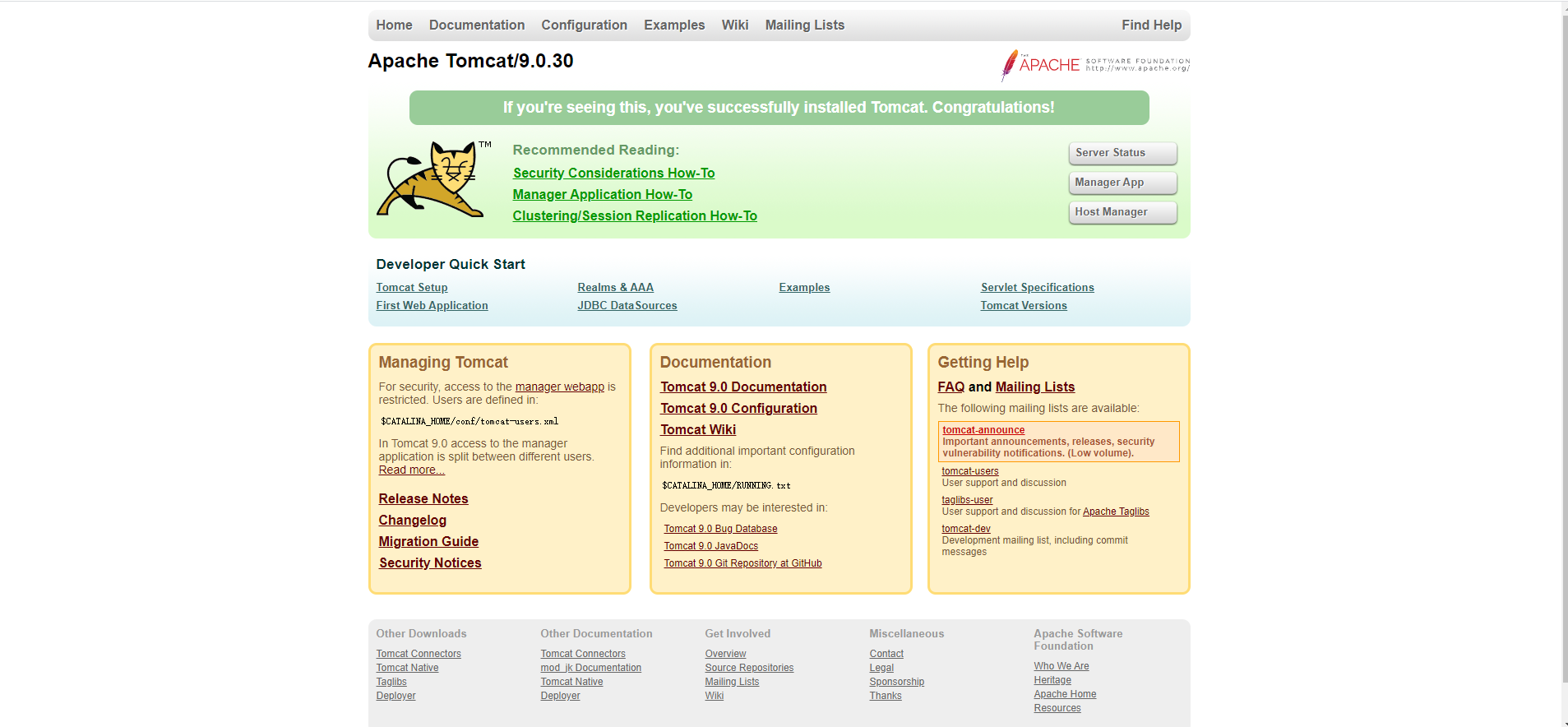Open Servlet Specifications link
Image resolution: width=1568 pixels, height=727 pixels.
pyautogui.click(x=1037, y=287)
